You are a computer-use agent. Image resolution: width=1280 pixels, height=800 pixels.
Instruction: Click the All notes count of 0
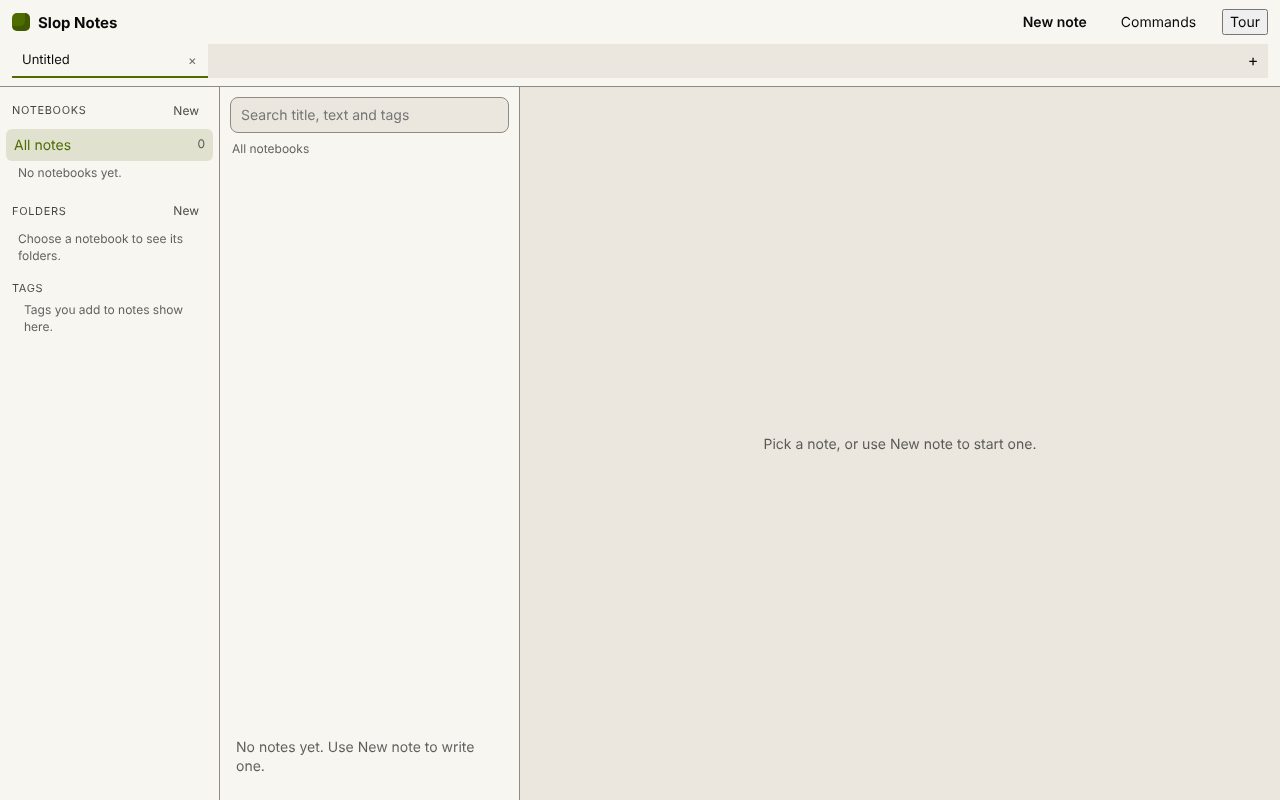[201, 144]
